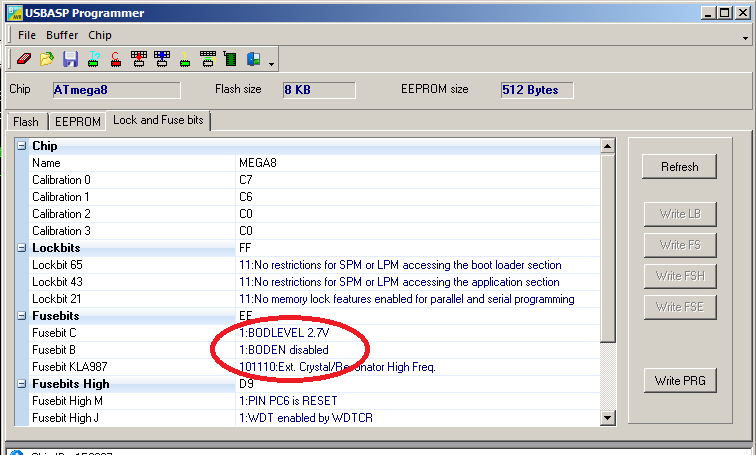Open the Buffer menu

click(x=62, y=35)
